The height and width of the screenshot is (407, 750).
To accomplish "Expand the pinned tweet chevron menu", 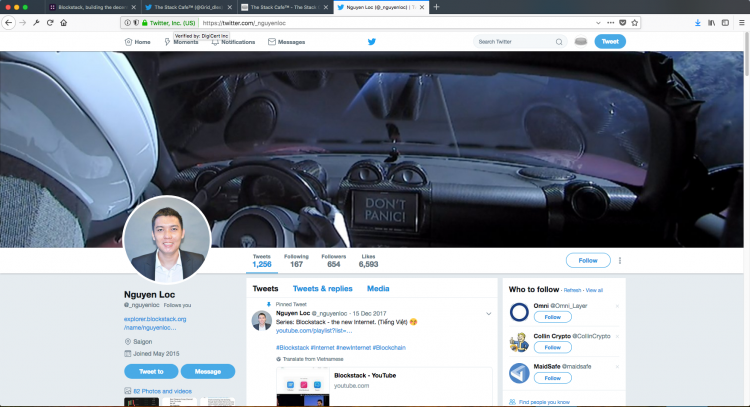I will pyautogui.click(x=488, y=314).
